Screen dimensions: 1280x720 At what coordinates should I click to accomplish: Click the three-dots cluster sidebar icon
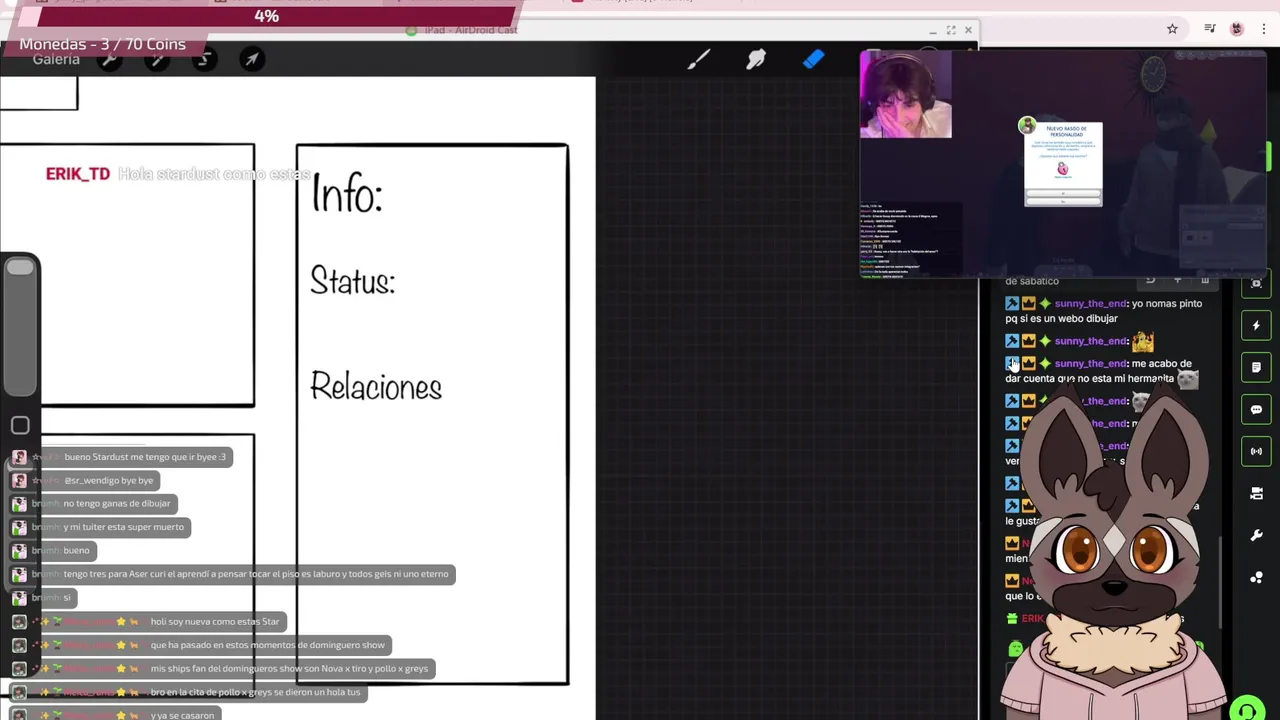coord(1257,577)
